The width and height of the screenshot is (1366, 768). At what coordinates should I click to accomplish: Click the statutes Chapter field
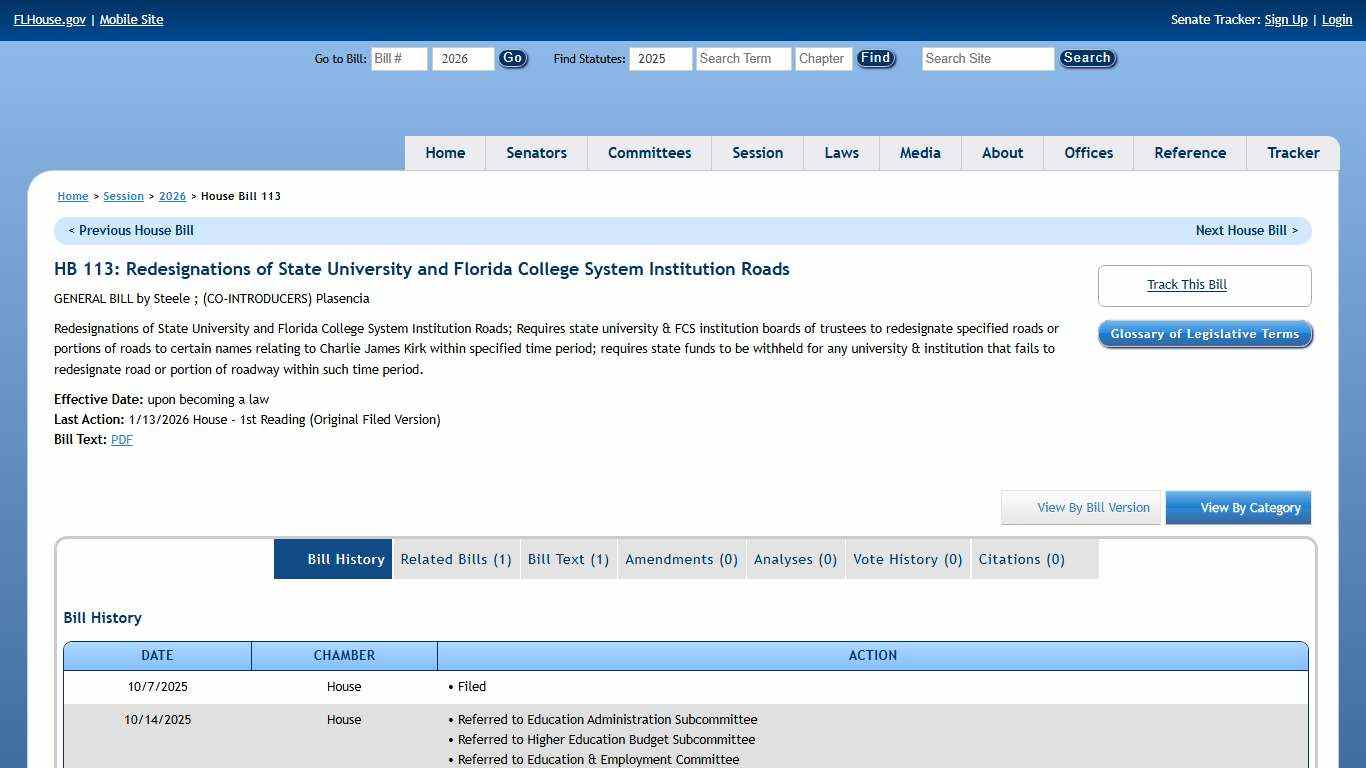pos(823,59)
